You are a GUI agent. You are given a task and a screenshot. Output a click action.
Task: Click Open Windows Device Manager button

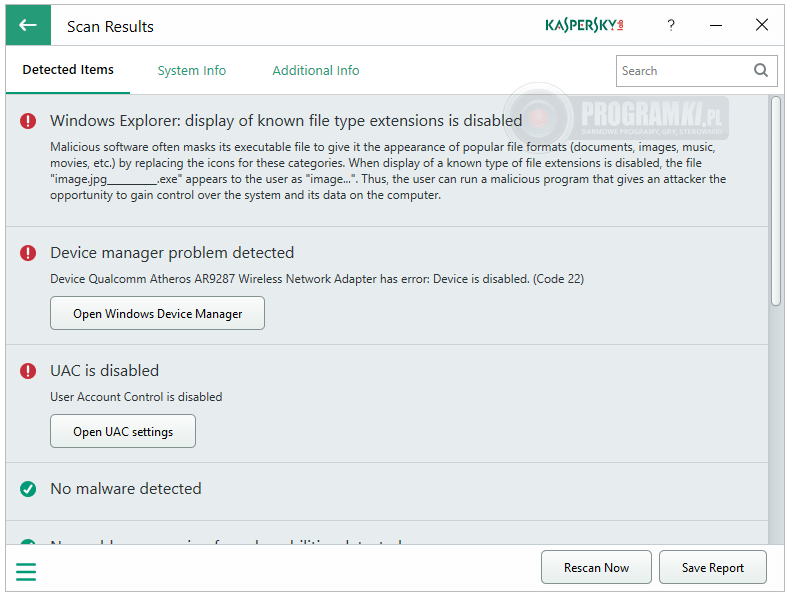[157, 313]
